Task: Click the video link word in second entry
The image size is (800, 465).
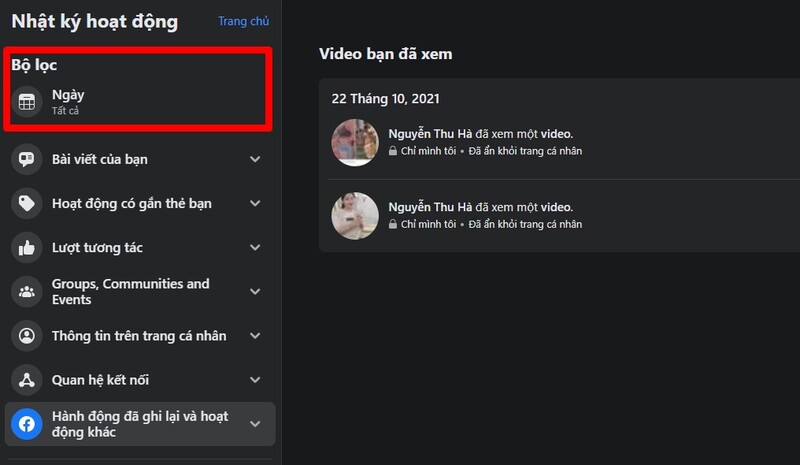Action: coord(557,207)
